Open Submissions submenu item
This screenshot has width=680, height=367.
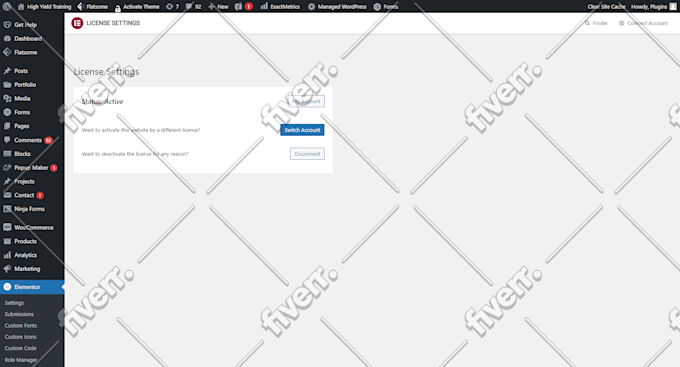(19, 314)
